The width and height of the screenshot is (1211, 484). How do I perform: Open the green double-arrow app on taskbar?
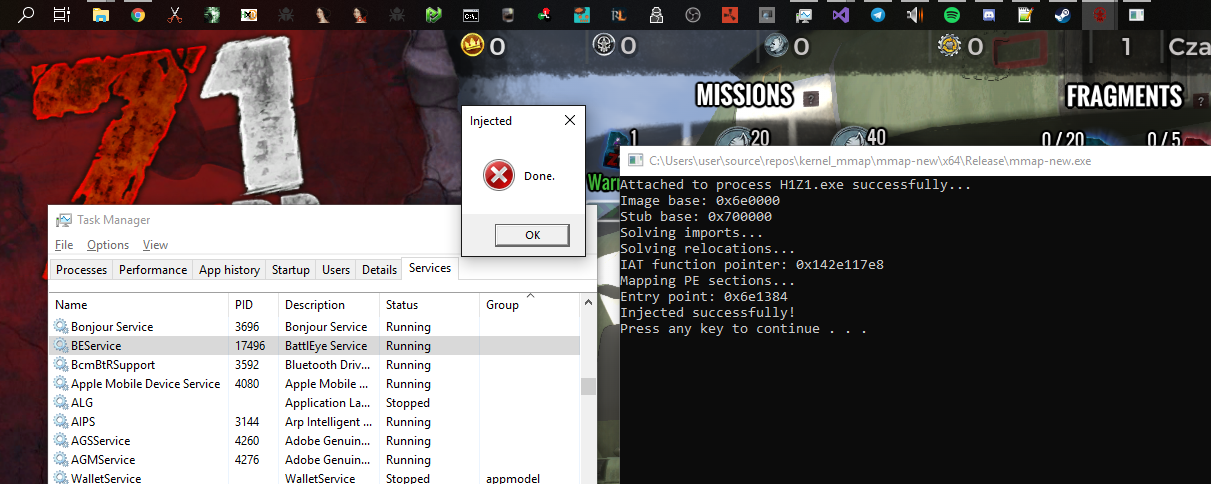(433, 15)
